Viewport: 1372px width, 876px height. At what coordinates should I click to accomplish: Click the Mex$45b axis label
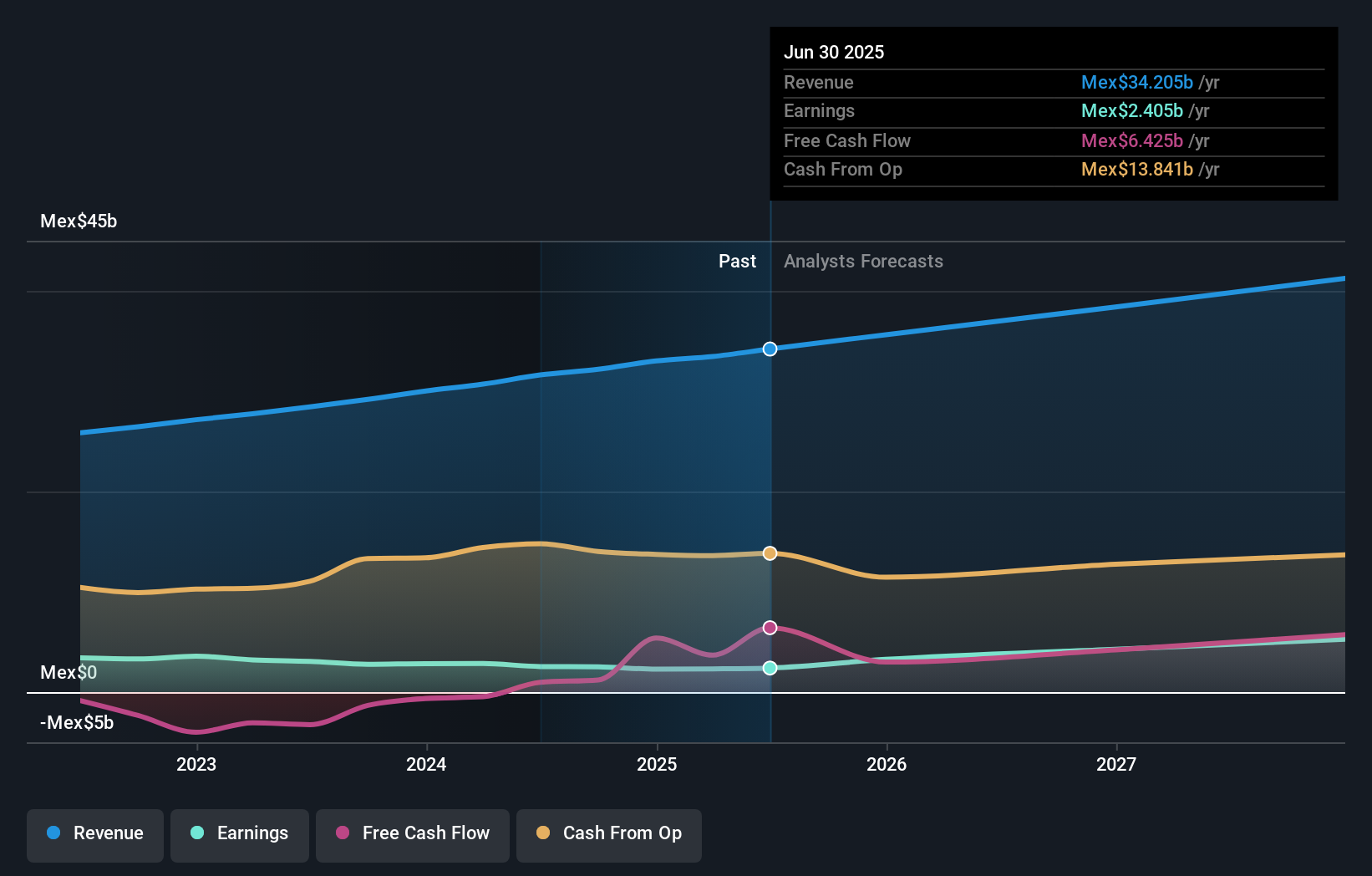(x=79, y=221)
